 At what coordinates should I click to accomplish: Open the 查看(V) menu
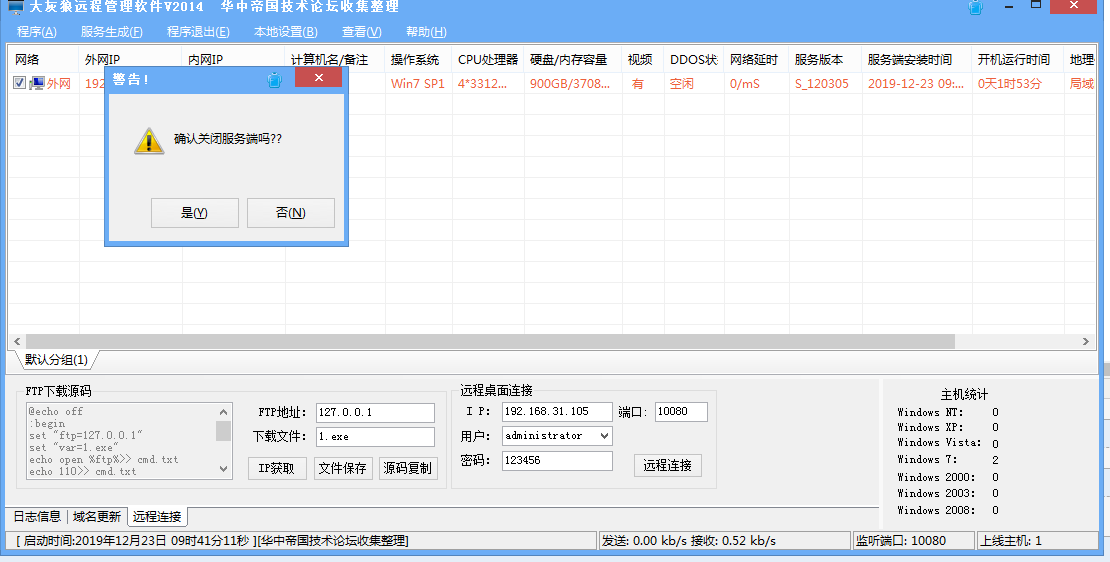pyautogui.click(x=362, y=32)
